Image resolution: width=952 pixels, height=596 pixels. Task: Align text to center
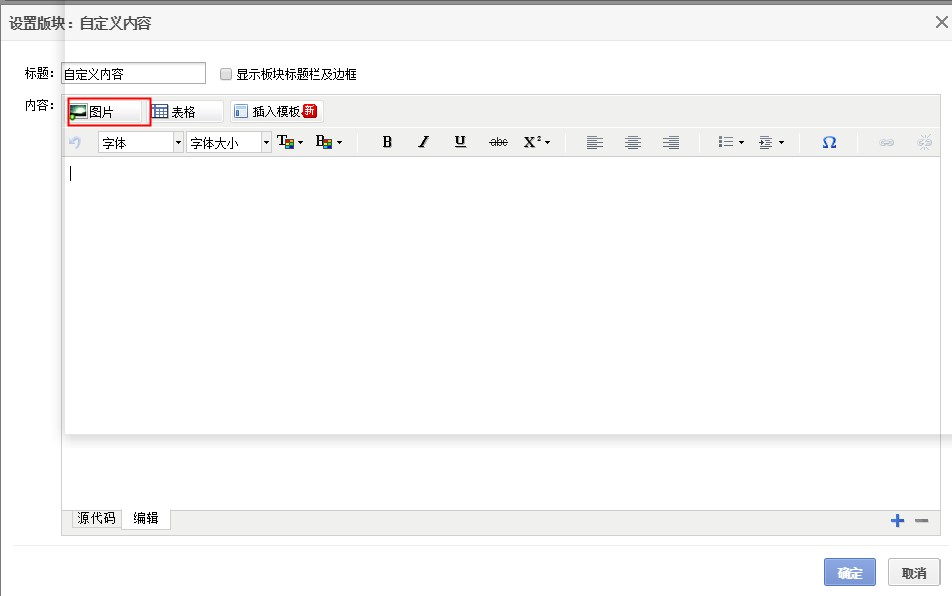tap(633, 142)
